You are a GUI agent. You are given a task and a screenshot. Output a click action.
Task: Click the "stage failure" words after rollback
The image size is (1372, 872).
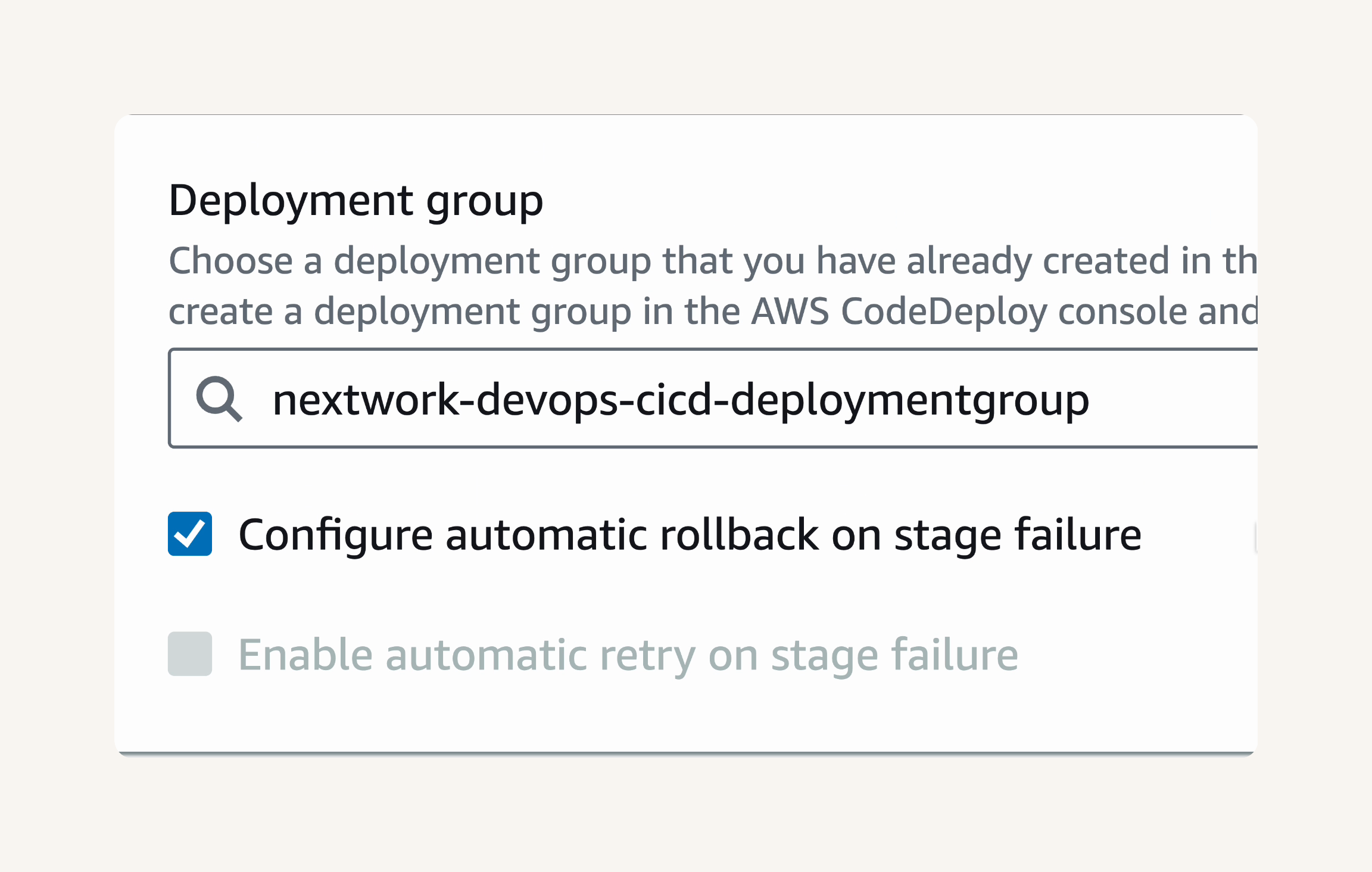(1018, 535)
